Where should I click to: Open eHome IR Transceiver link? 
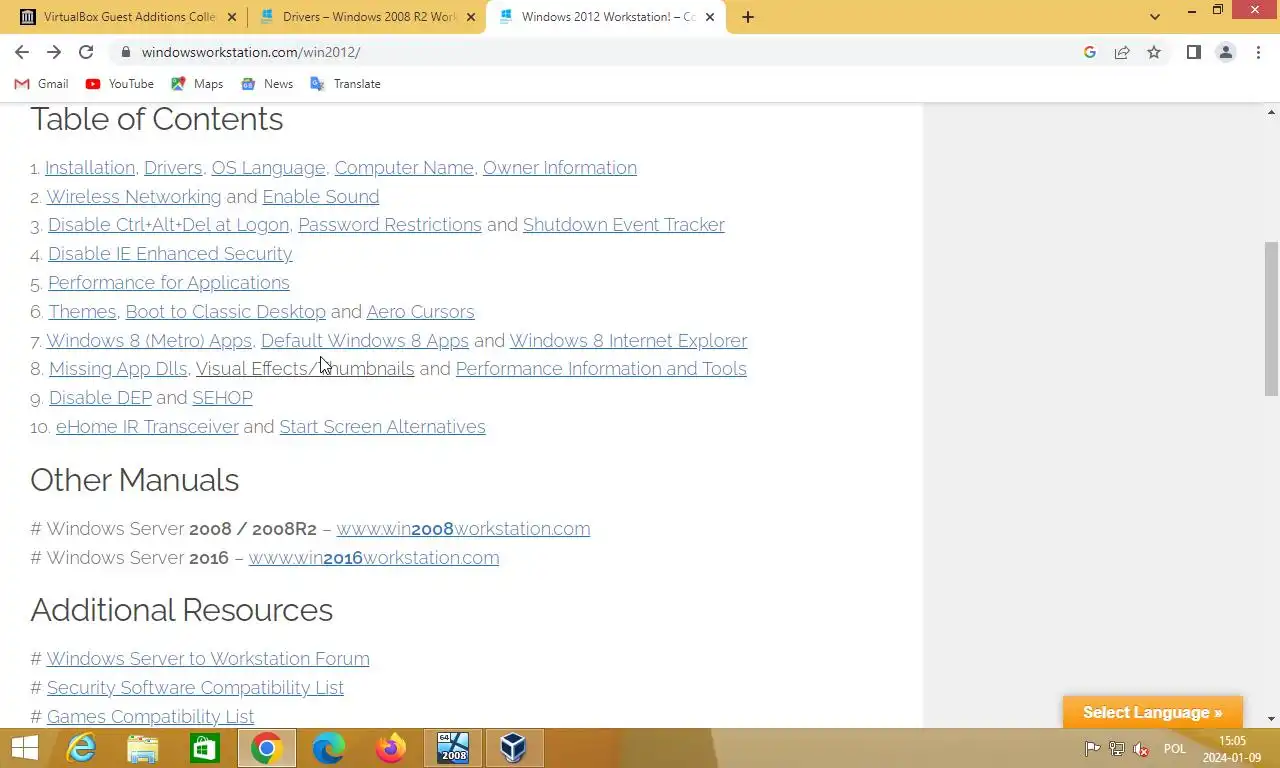tap(147, 427)
